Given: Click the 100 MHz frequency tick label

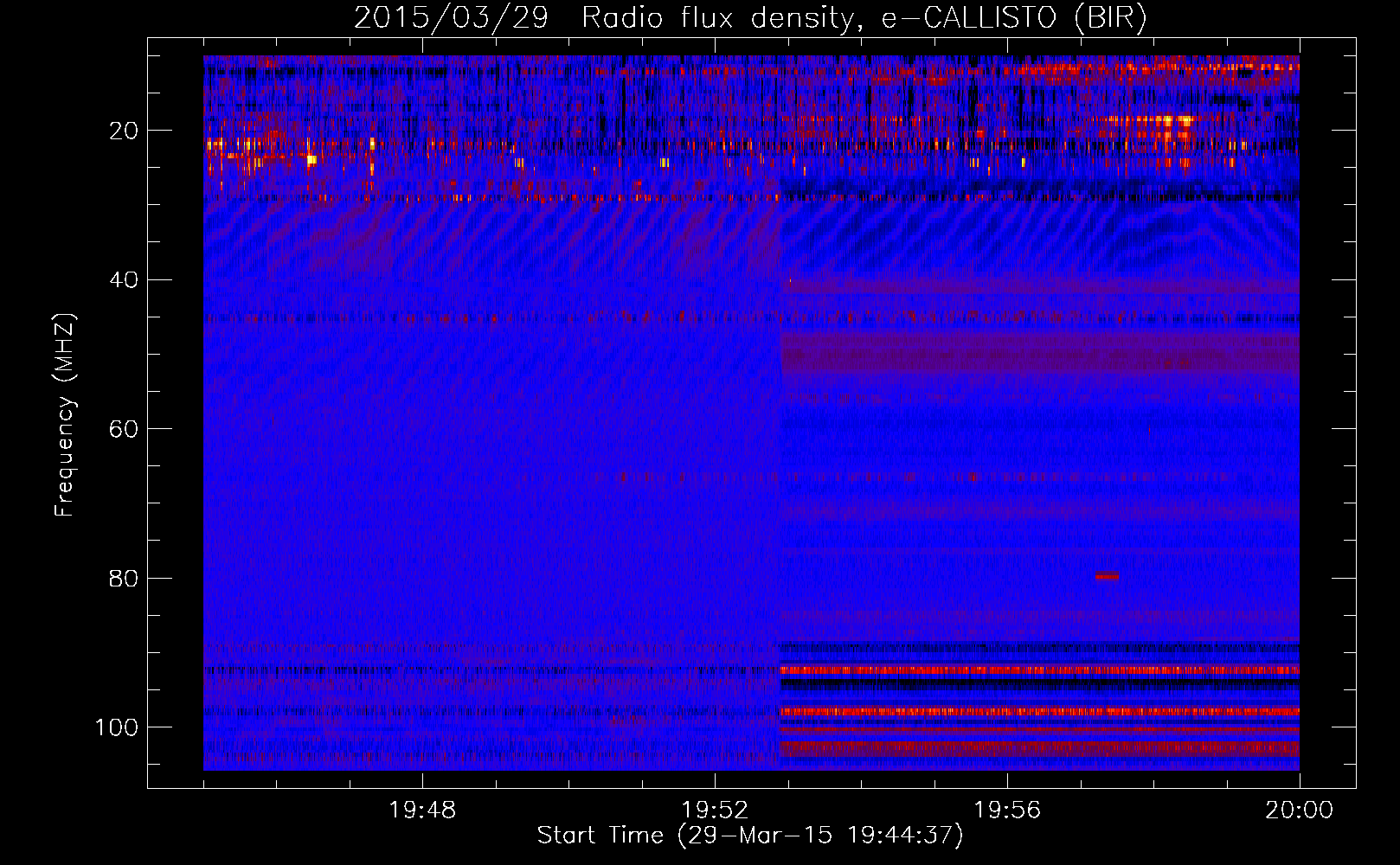Looking at the screenshot, I should [117, 727].
